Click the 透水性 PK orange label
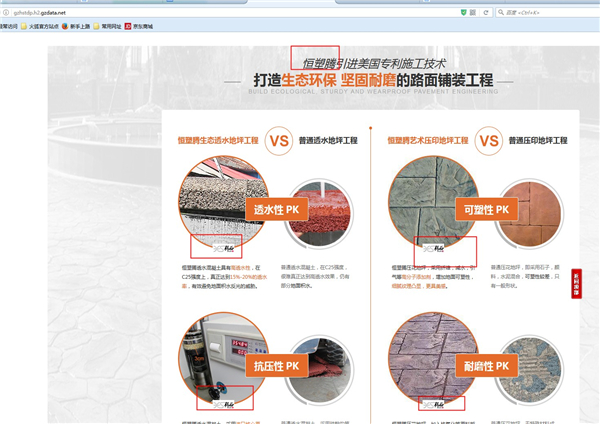The image size is (600, 424). tap(282, 211)
